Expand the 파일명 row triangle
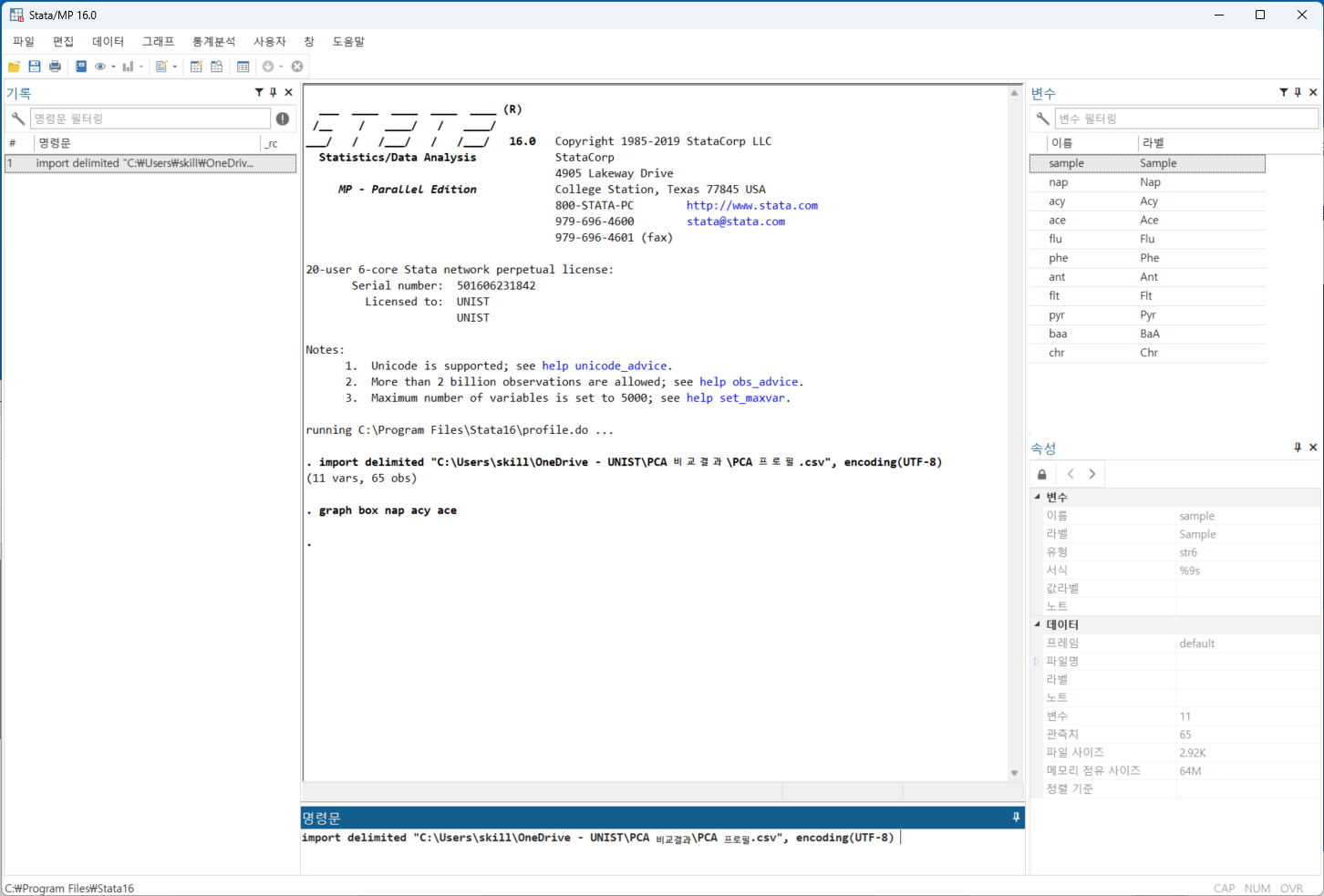The width and height of the screenshot is (1324, 896). coord(1037,661)
